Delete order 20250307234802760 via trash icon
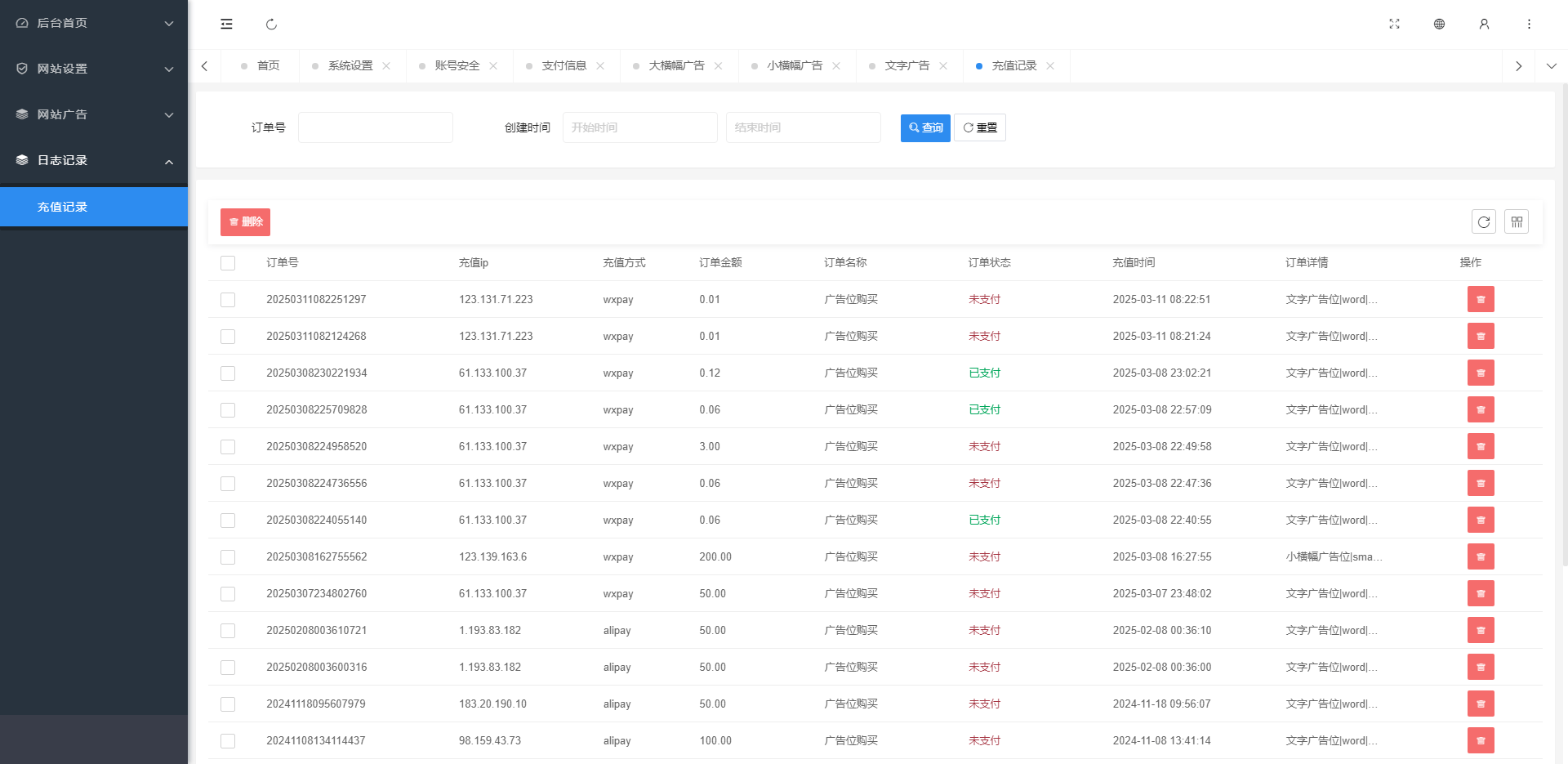Viewport: 1568px width, 764px height. (x=1481, y=593)
